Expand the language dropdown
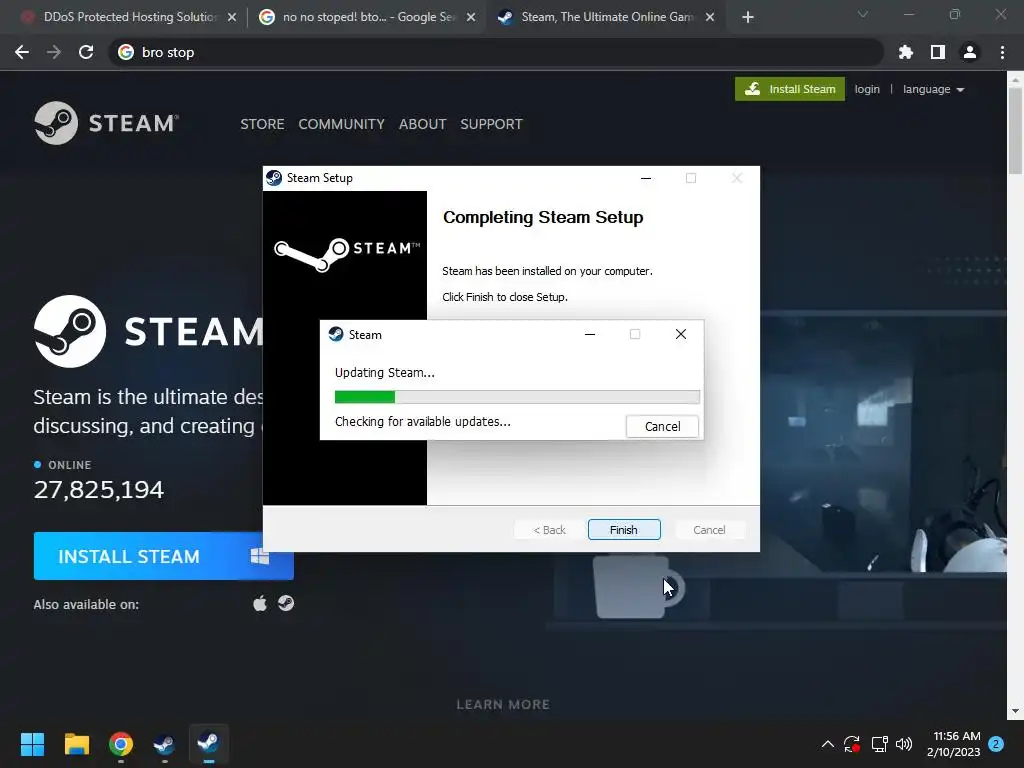This screenshot has height=768, width=1024. (x=933, y=89)
